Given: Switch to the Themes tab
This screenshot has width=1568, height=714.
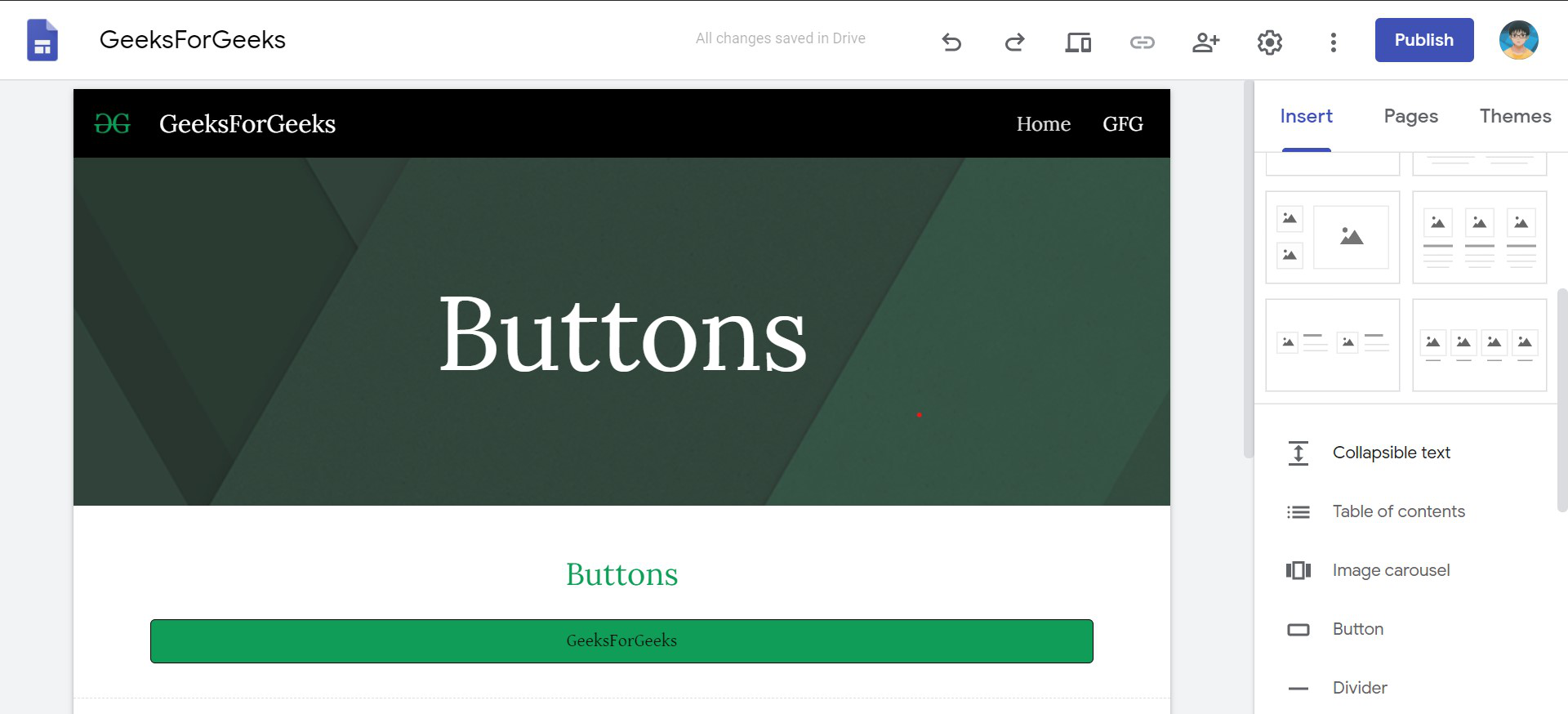Looking at the screenshot, I should [x=1515, y=116].
